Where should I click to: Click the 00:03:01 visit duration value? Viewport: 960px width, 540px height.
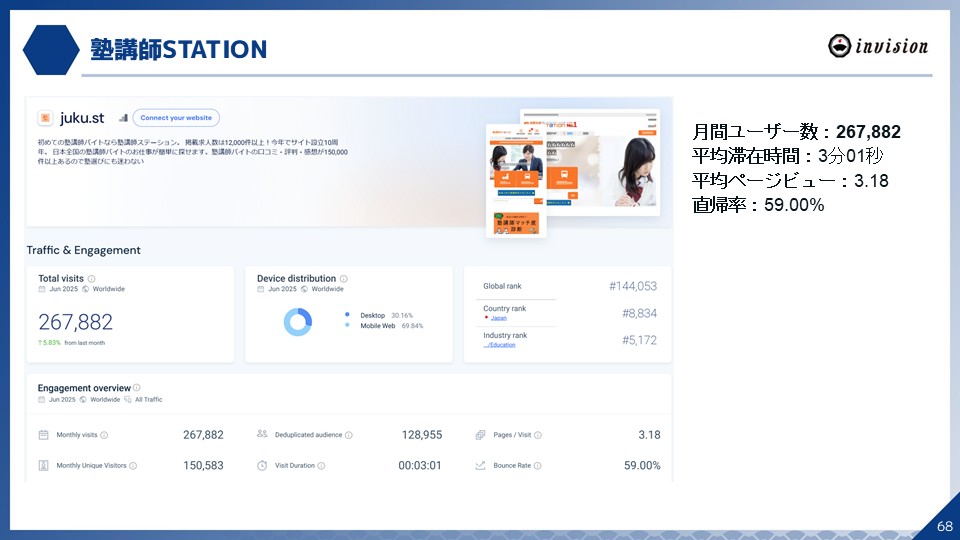(x=419, y=465)
